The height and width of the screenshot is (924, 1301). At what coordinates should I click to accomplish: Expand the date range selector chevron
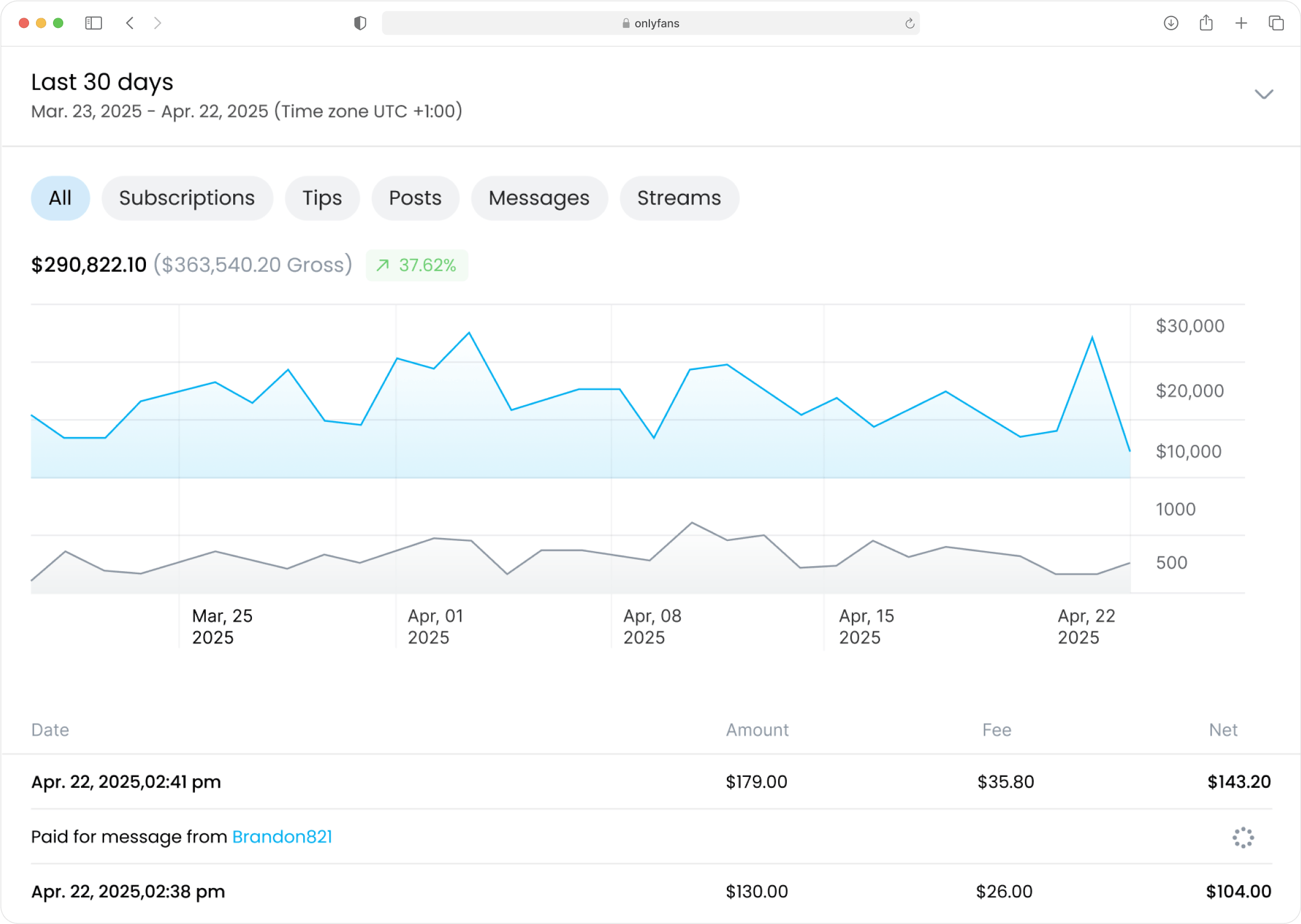[1264, 95]
